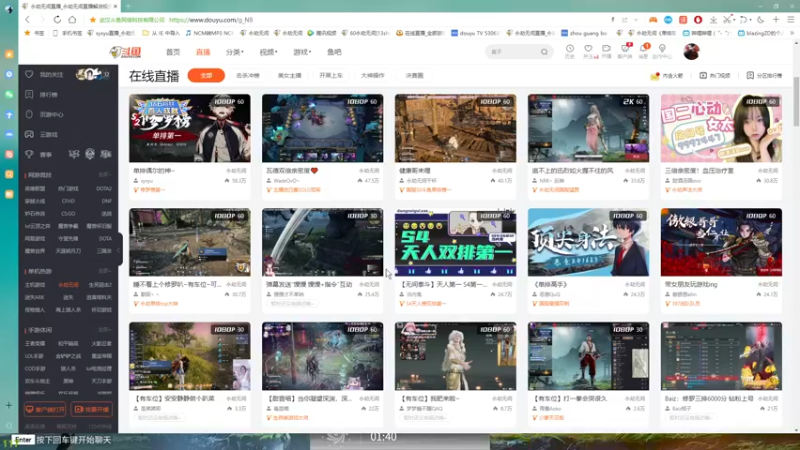Expand 全部 next to 网游竞技 section
The image size is (800, 450).
(x=105, y=175)
